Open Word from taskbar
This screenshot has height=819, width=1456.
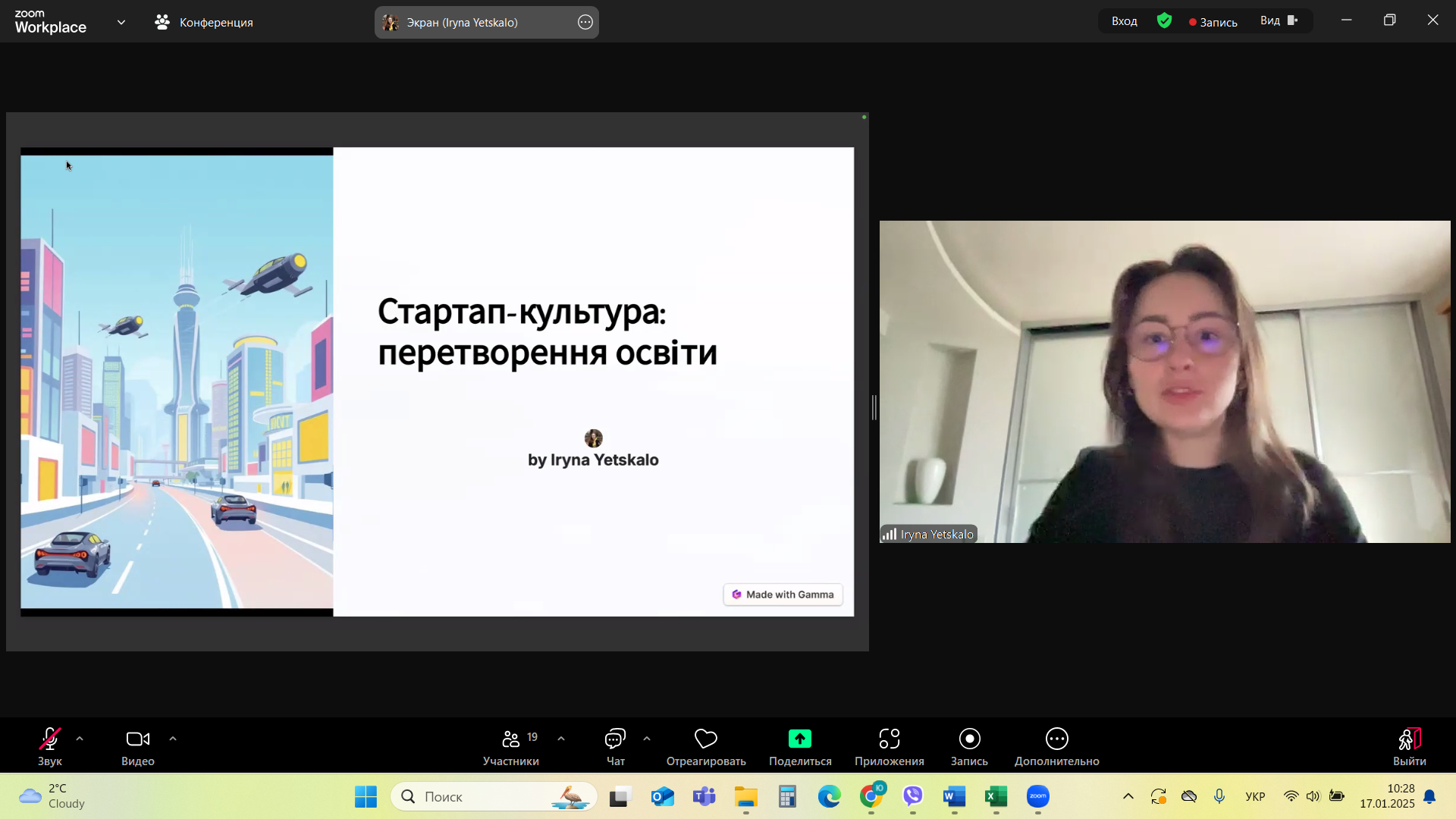[954, 796]
